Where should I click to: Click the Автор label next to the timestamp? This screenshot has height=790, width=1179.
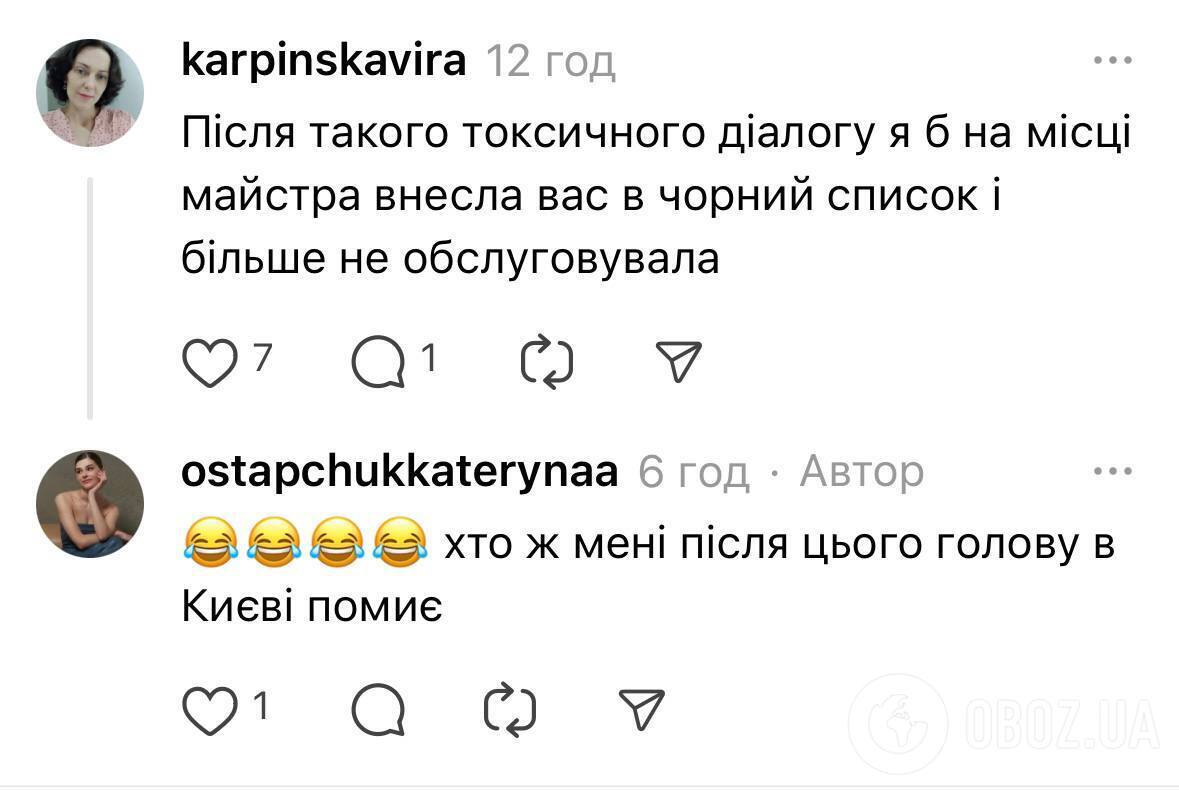(861, 472)
